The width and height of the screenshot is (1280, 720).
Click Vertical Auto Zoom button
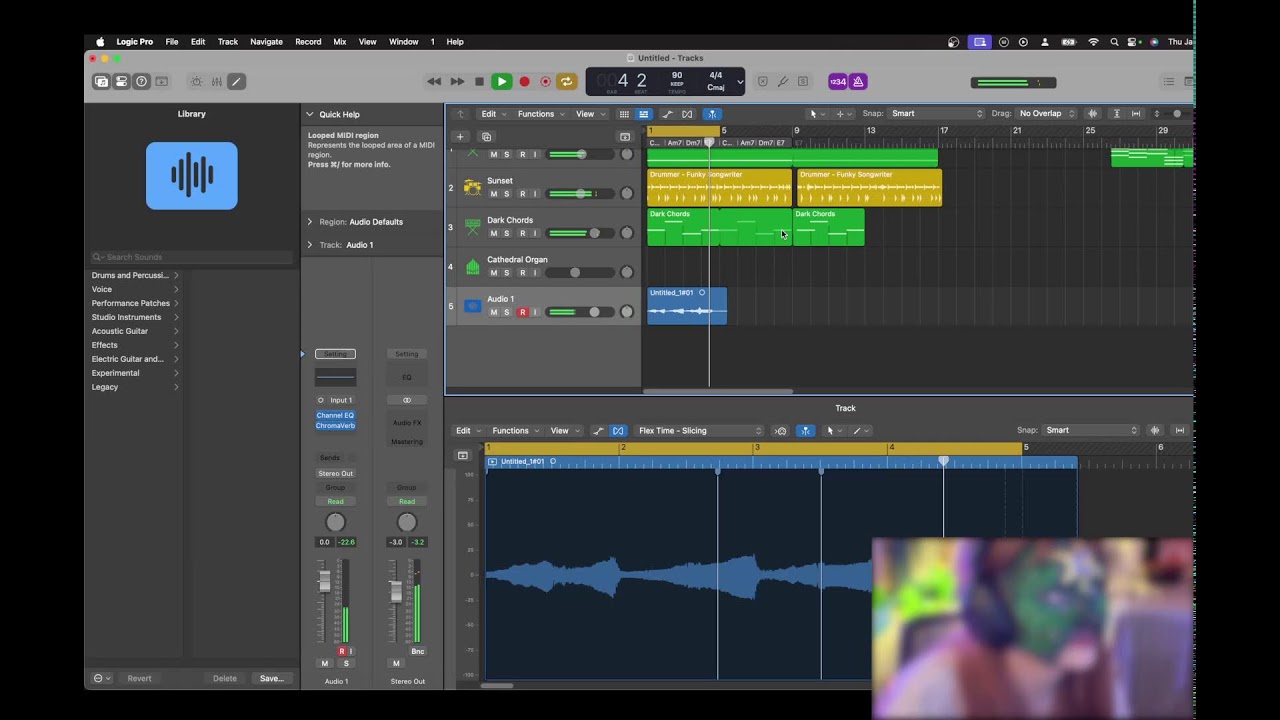point(1117,114)
